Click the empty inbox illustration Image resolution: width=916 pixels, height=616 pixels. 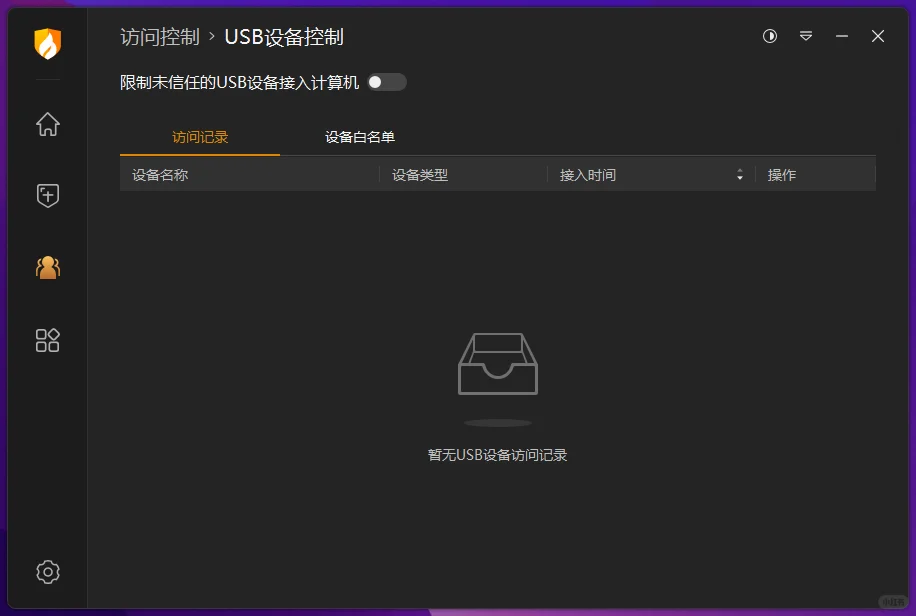[497, 365]
